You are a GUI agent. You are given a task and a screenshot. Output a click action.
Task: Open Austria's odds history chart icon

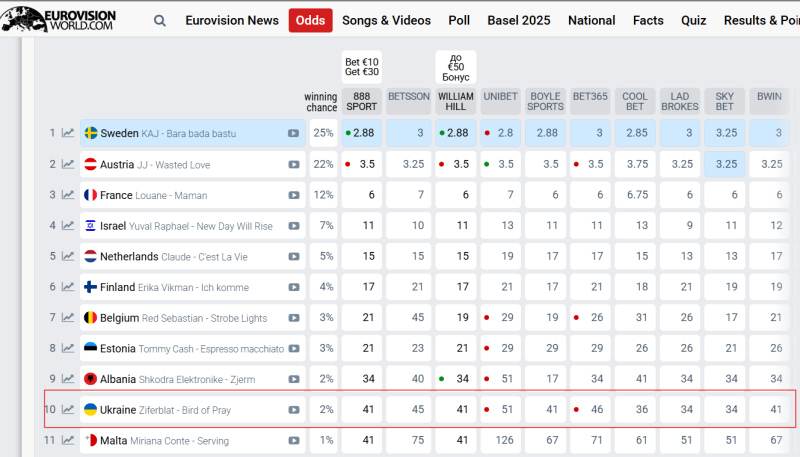[x=68, y=164]
